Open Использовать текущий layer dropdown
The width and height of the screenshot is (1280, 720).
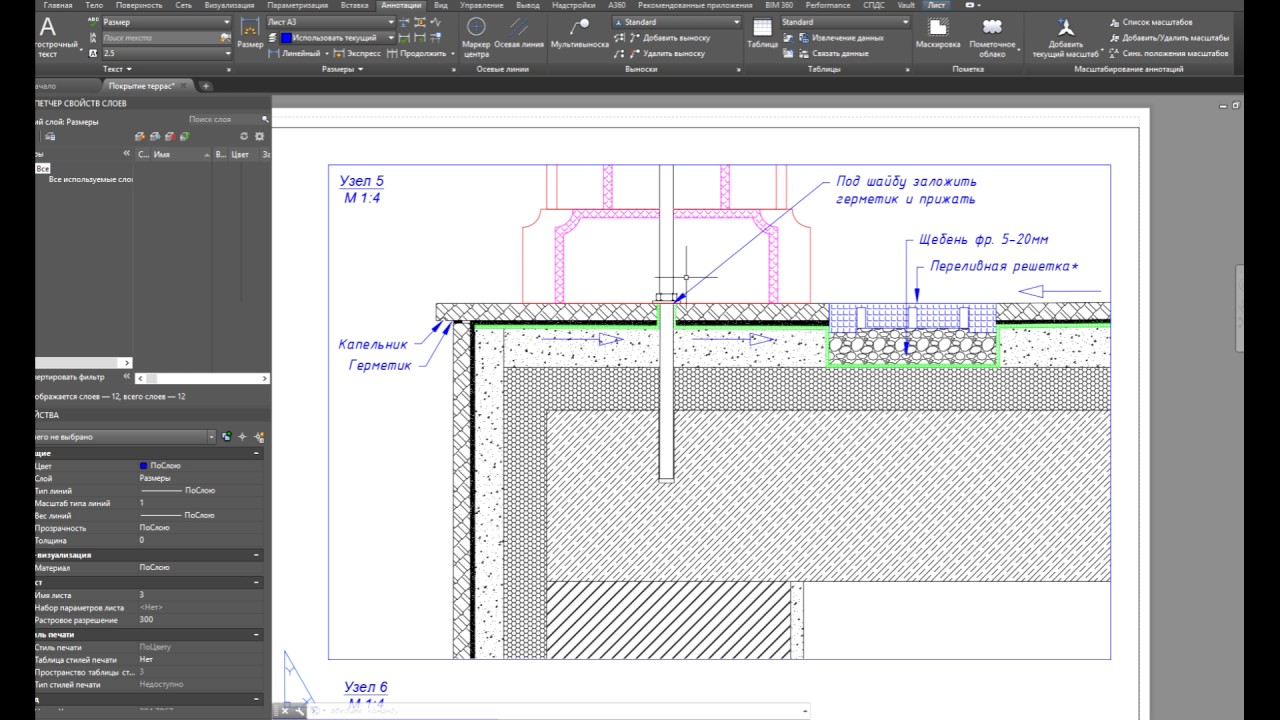391,38
